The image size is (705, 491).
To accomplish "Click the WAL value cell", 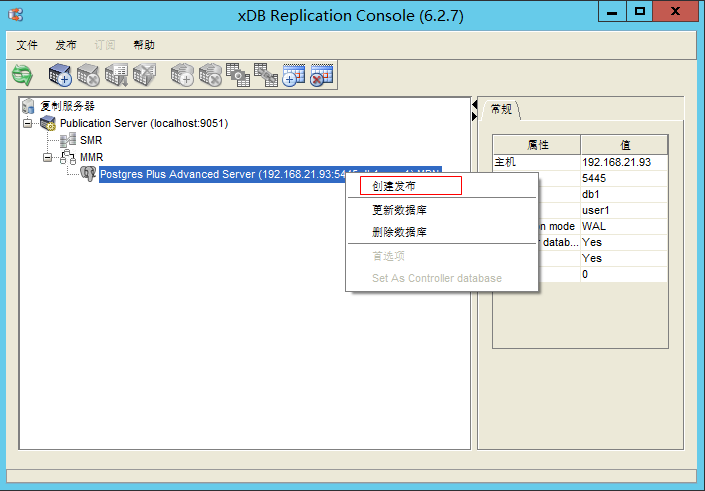I will tap(624, 226).
